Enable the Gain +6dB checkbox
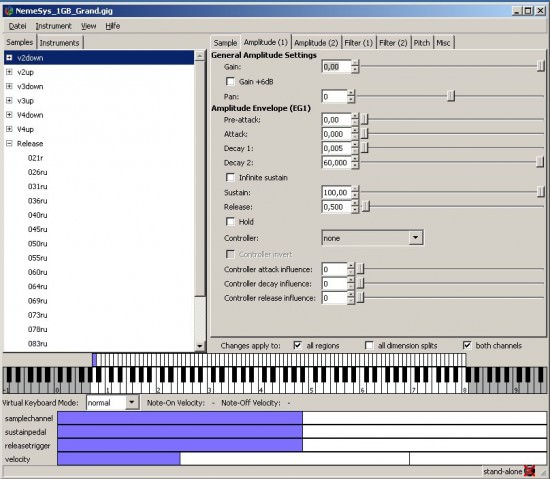This screenshot has width=550, height=479. [230, 81]
